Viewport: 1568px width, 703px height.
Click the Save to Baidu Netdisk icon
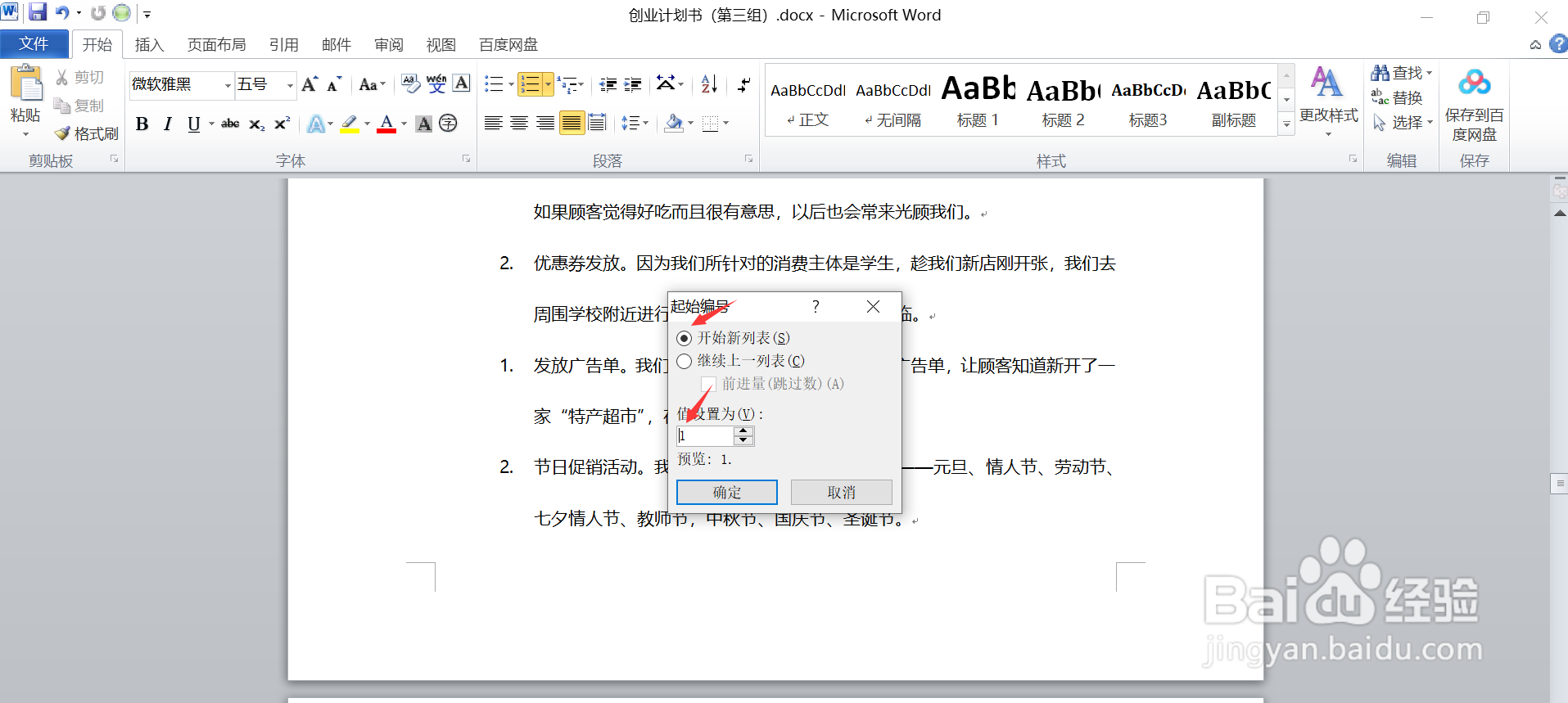1474,83
